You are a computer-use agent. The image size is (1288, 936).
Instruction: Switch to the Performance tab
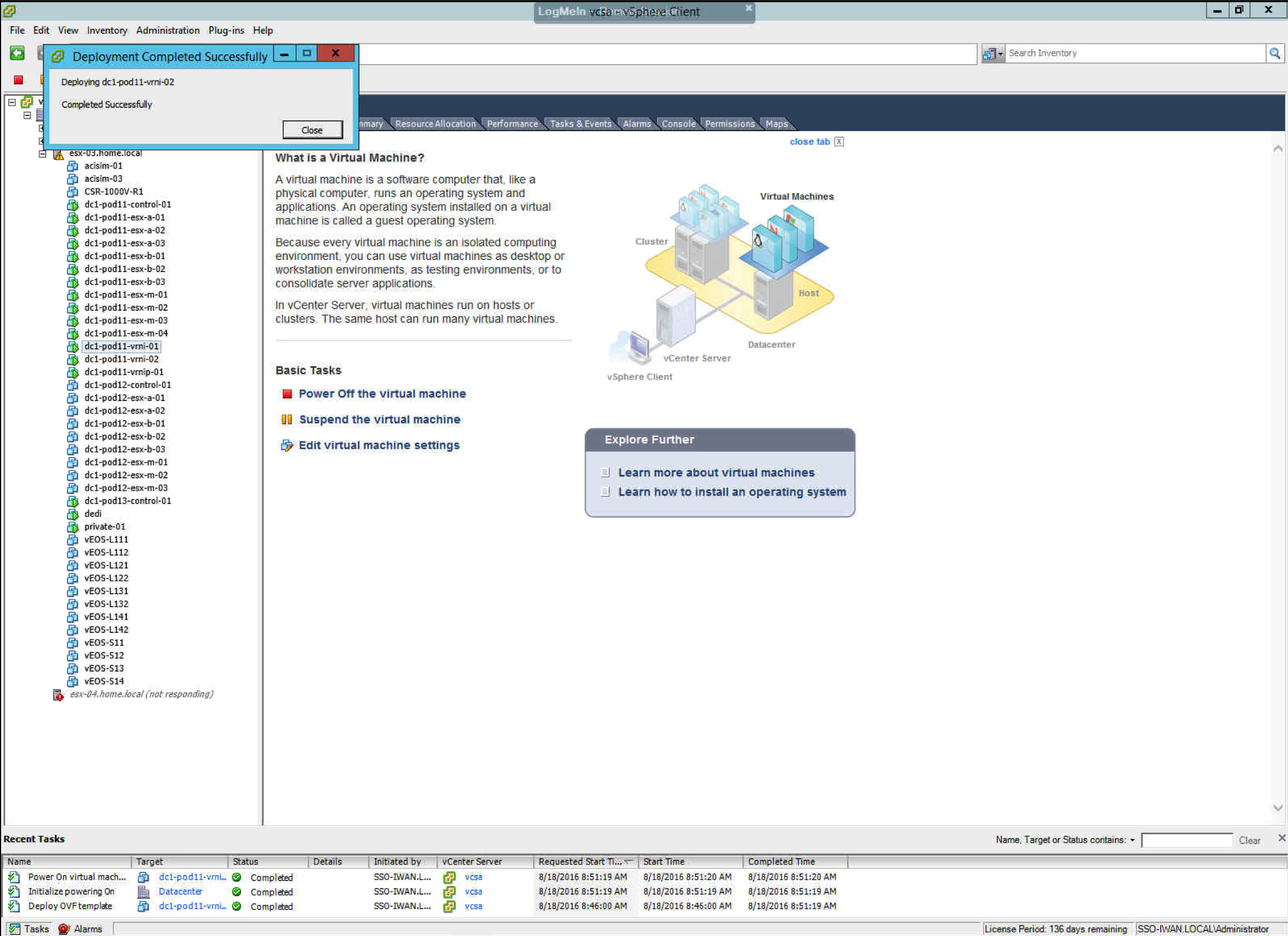pyautogui.click(x=512, y=124)
